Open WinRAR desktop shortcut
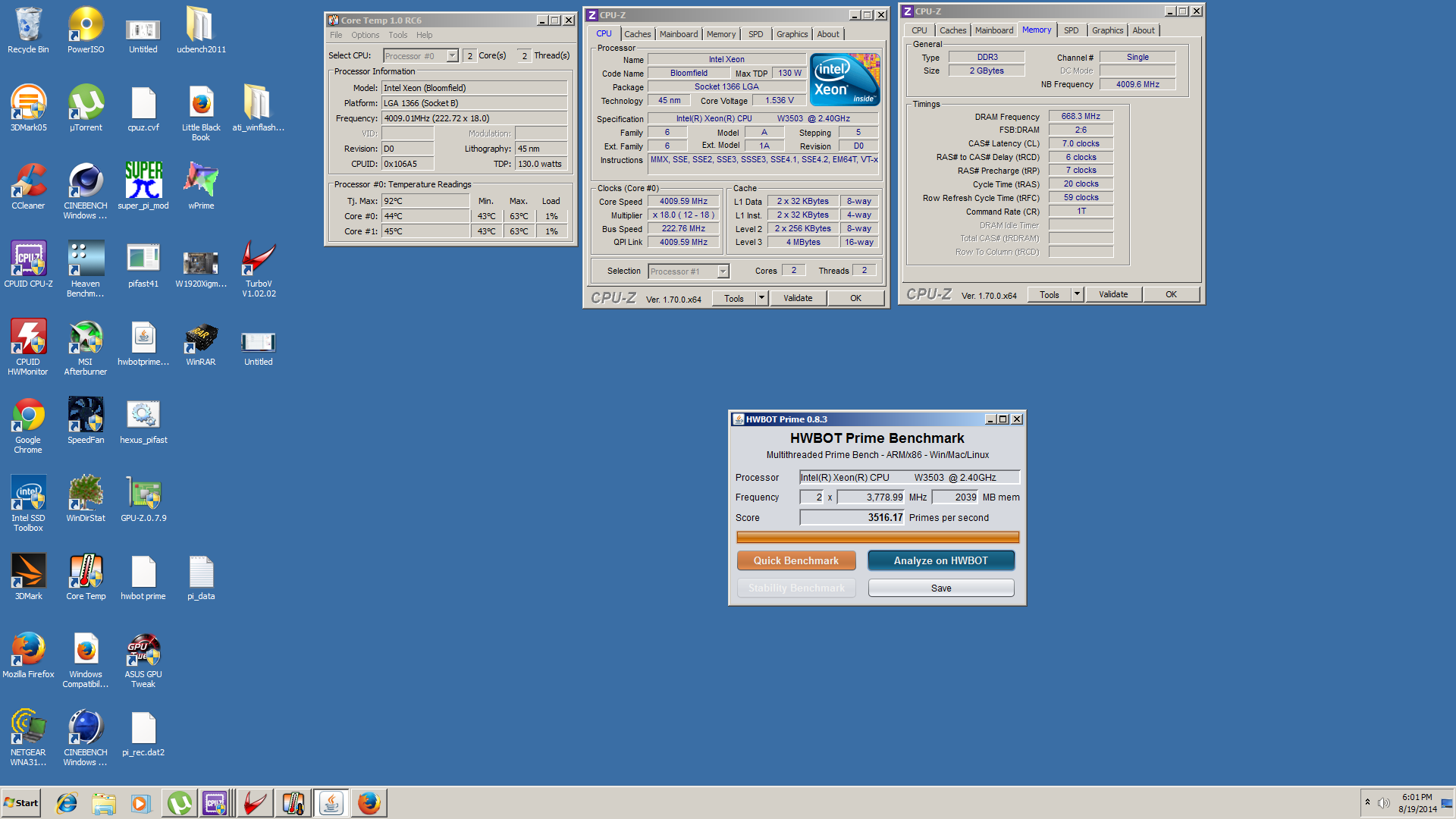Viewport: 1456px width, 819px height. point(201,343)
